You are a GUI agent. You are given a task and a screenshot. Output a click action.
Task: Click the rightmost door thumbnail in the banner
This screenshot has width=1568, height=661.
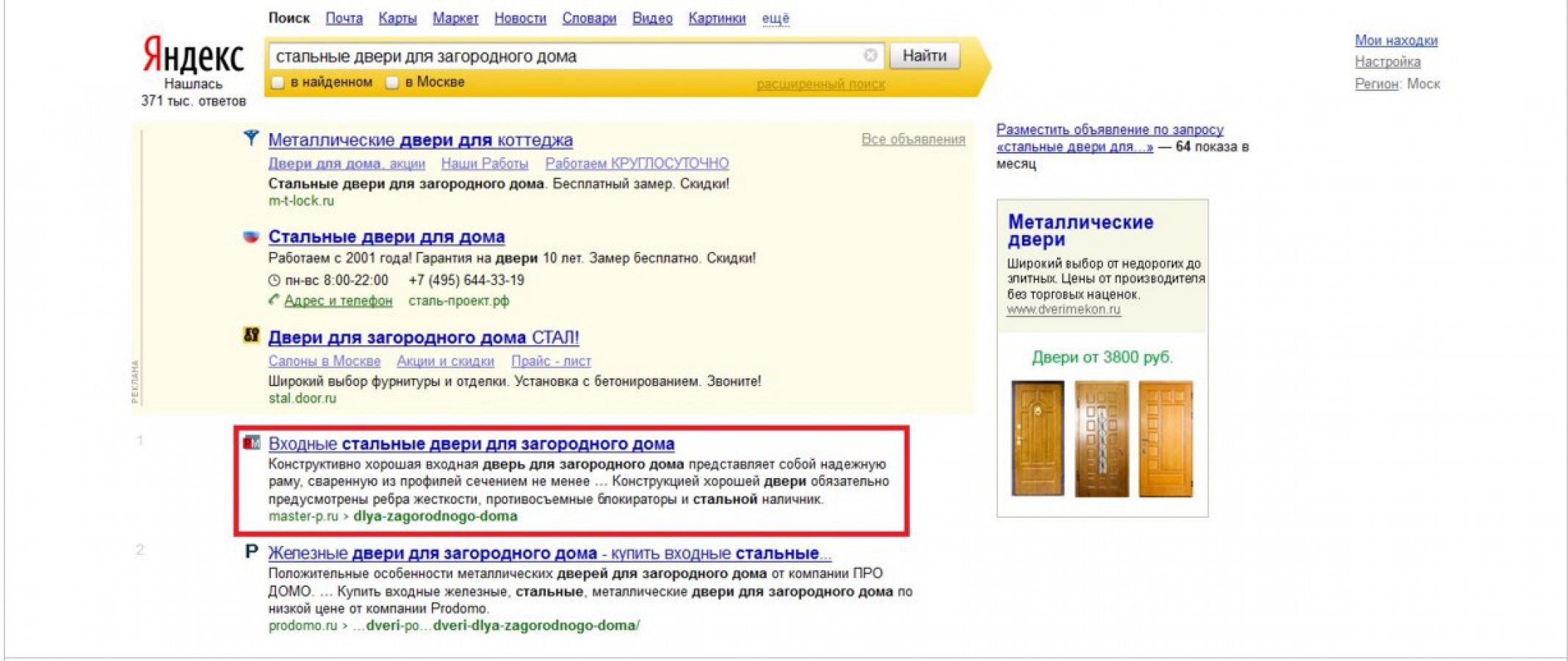[1166, 438]
